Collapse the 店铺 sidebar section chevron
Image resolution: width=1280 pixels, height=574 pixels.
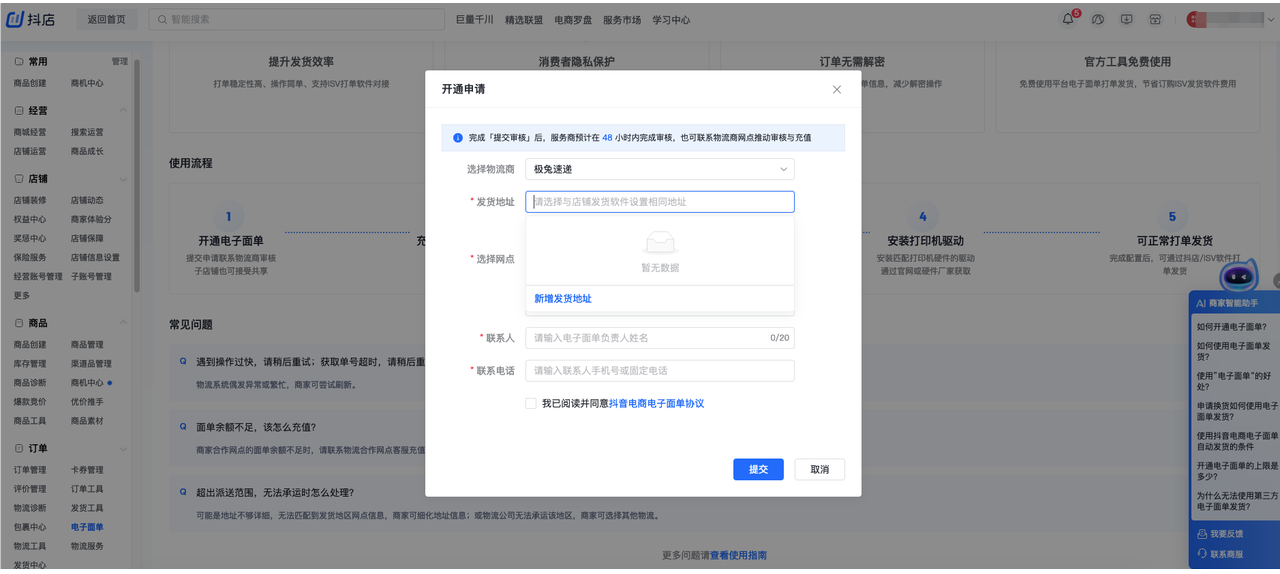coord(123,179)
